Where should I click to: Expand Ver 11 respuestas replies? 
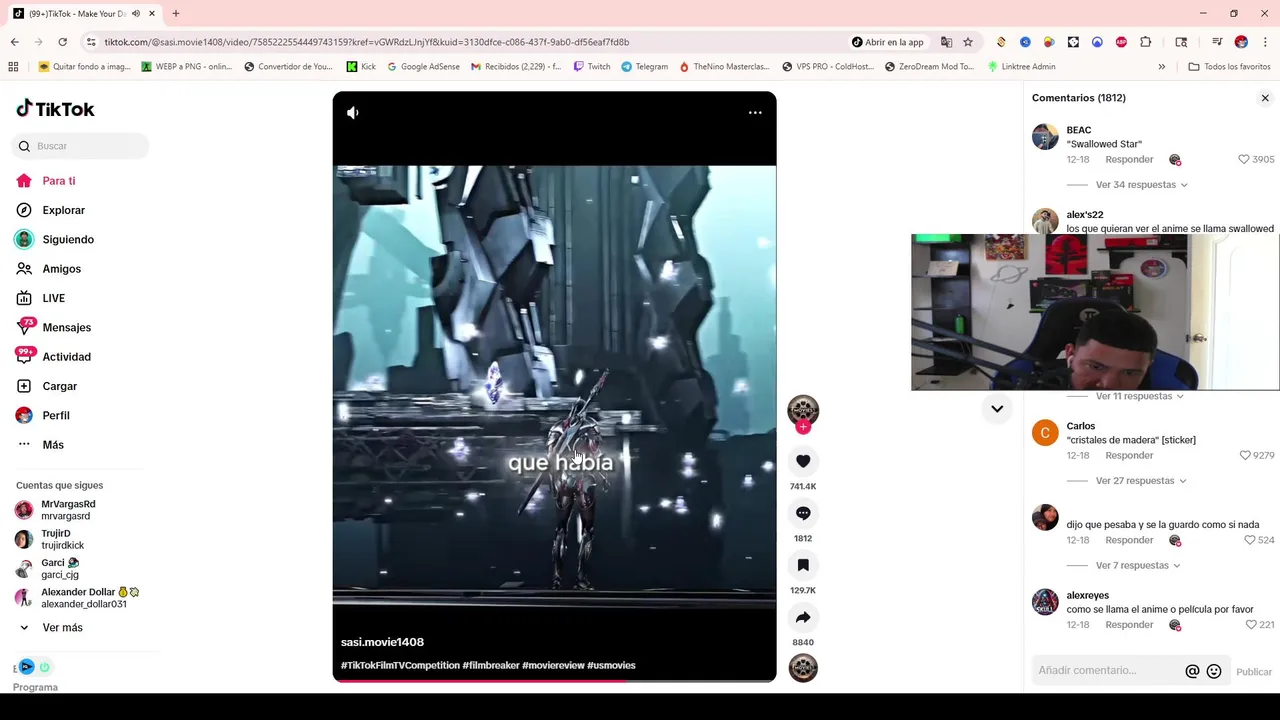click(1139, 396)
